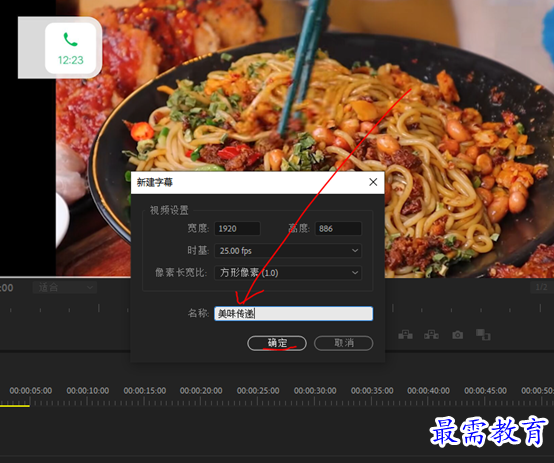
Task: Click the Extract icon in monitor controls
Action: [x=431, y=334]
